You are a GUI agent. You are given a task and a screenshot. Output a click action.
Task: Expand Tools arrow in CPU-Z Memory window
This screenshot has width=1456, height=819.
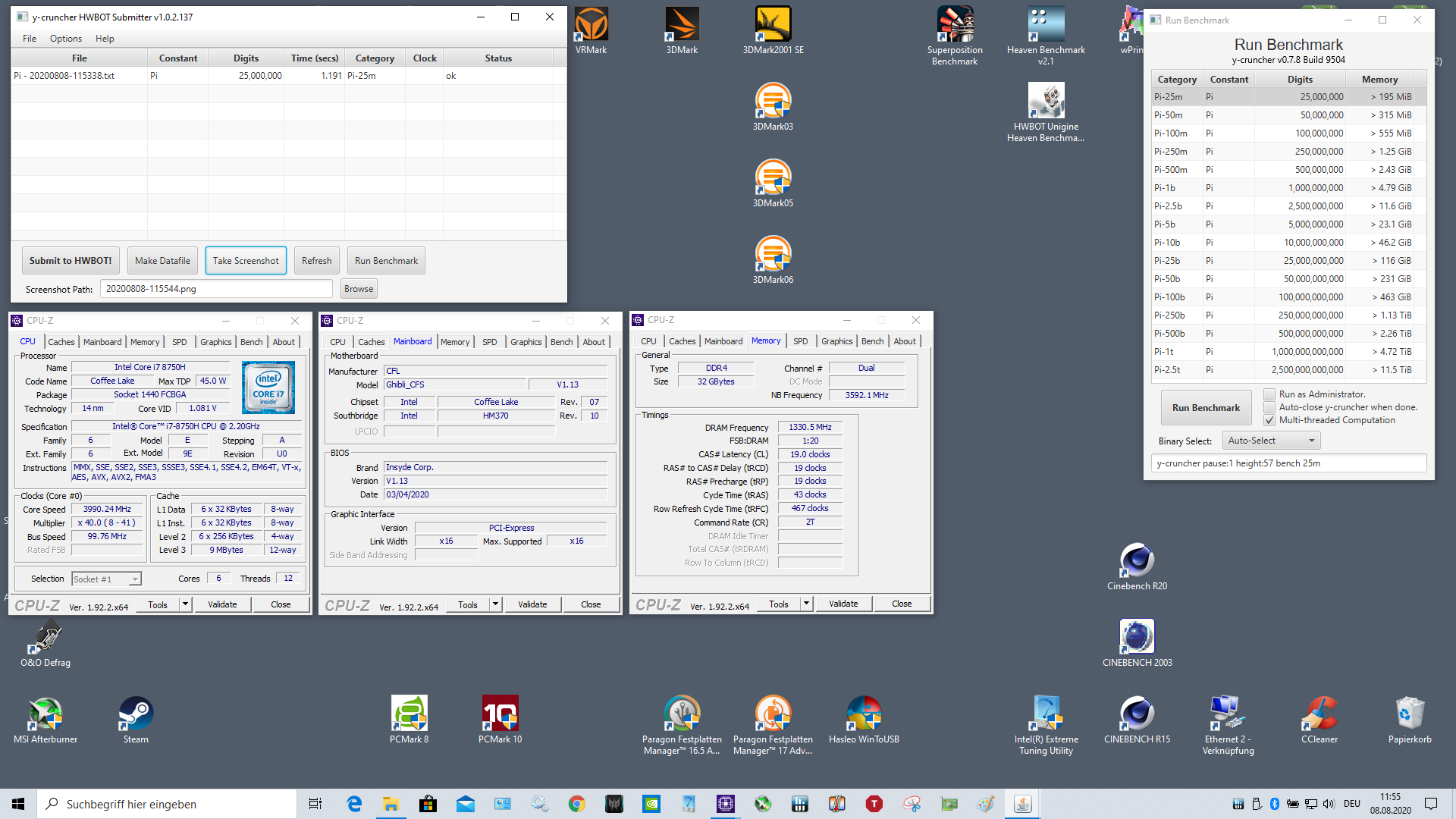[x=807, y=604]
